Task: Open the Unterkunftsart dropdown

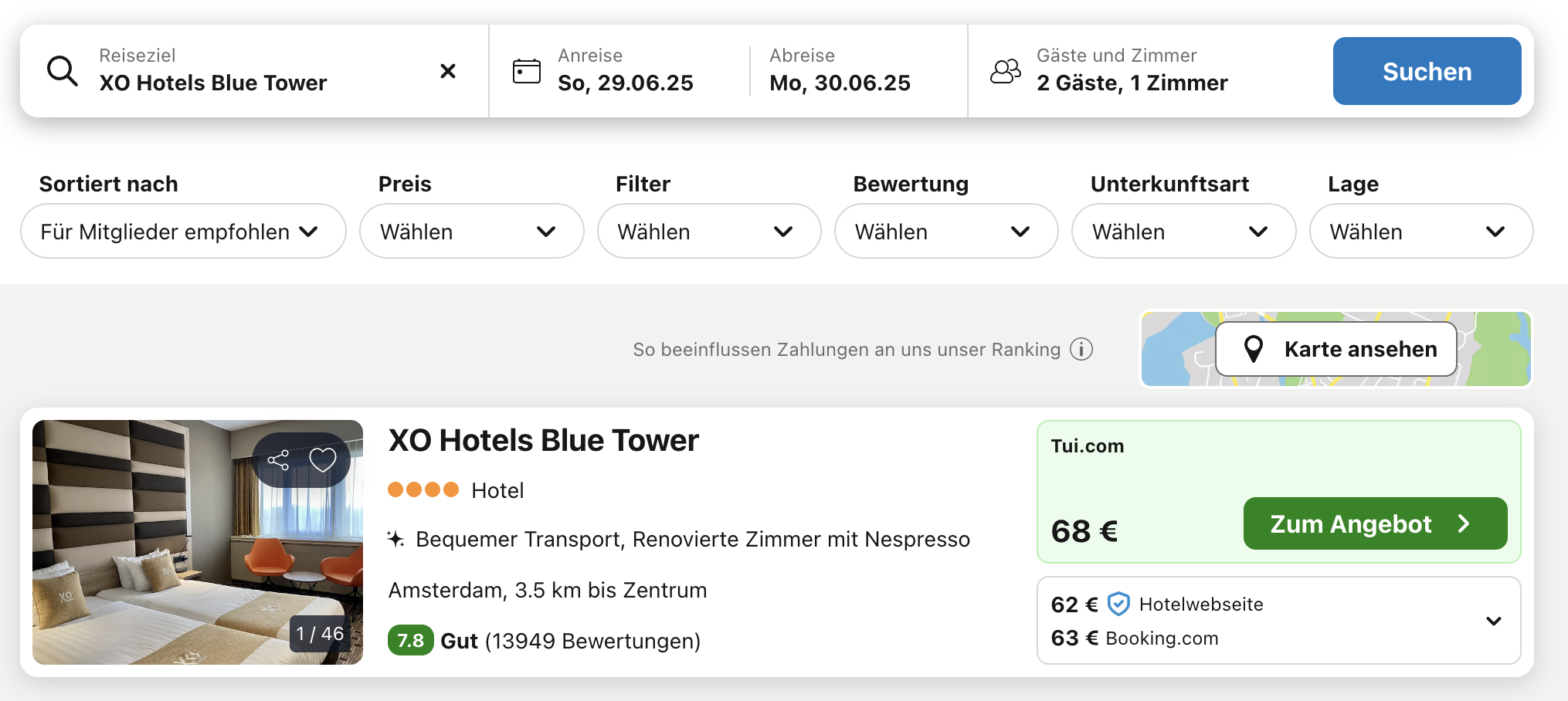Action: pyautogui.click(x=1183, y=231)
